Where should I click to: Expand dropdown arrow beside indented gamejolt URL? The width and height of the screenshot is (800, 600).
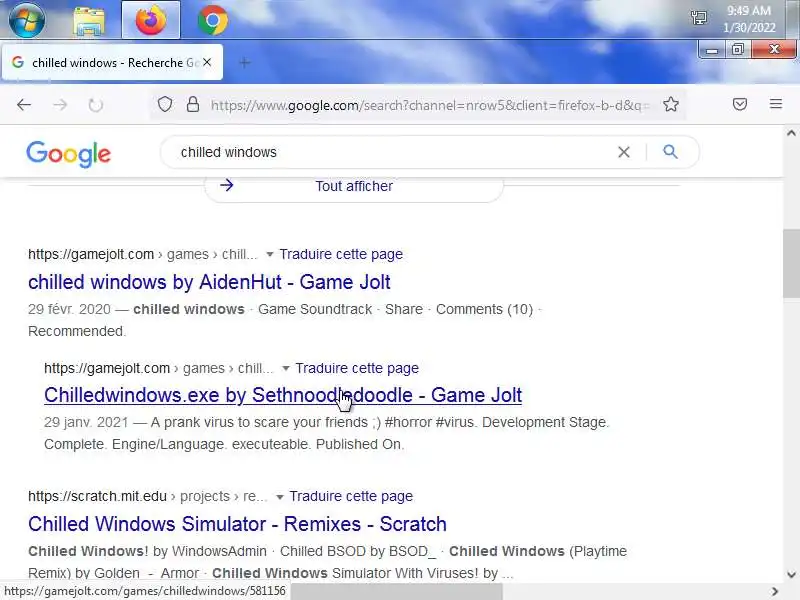tap(286, 368)
